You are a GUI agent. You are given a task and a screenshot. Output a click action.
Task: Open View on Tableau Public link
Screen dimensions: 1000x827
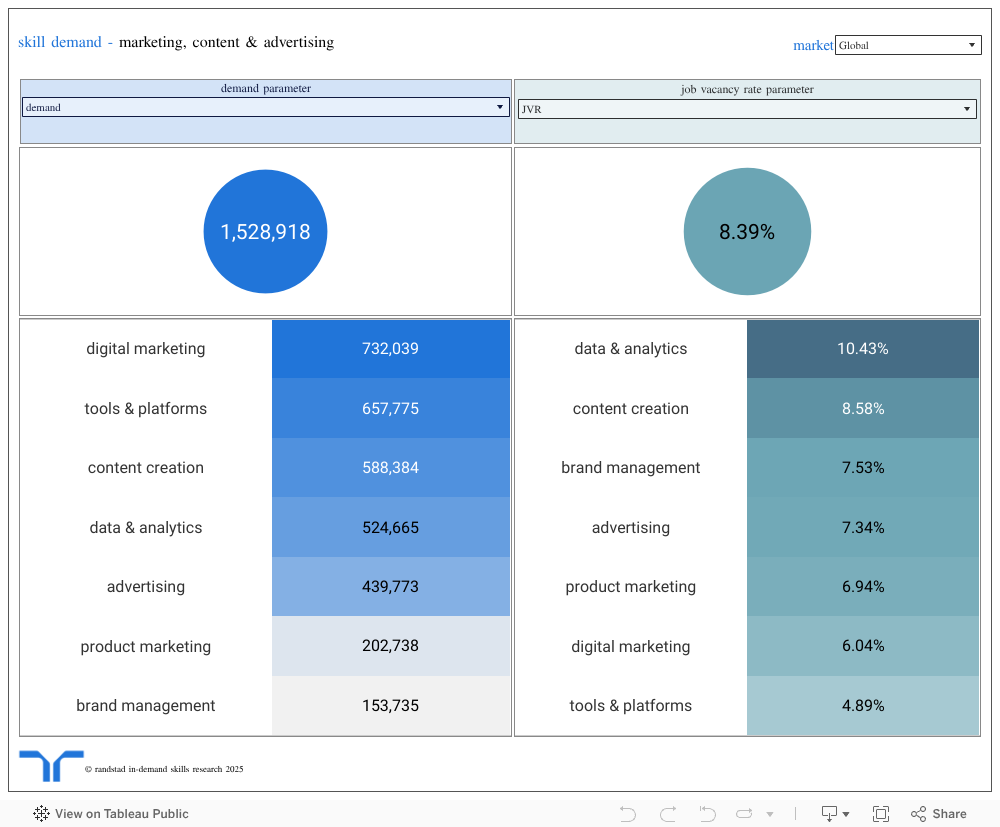121,814
